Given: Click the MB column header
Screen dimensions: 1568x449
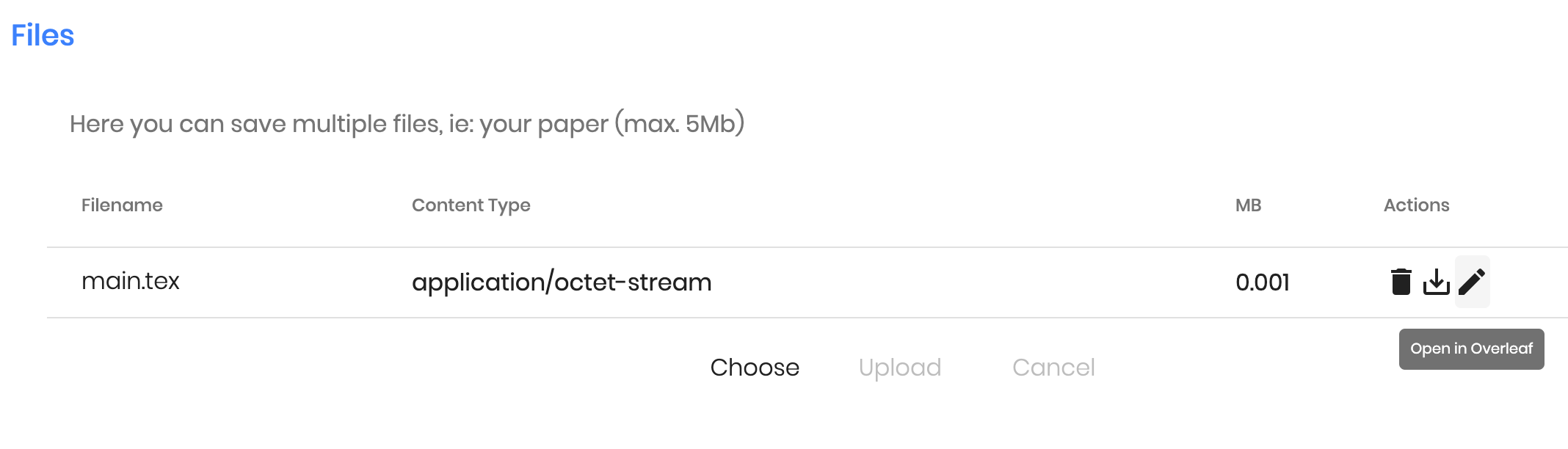Looking at the screenshot, I should [1248, 205].
